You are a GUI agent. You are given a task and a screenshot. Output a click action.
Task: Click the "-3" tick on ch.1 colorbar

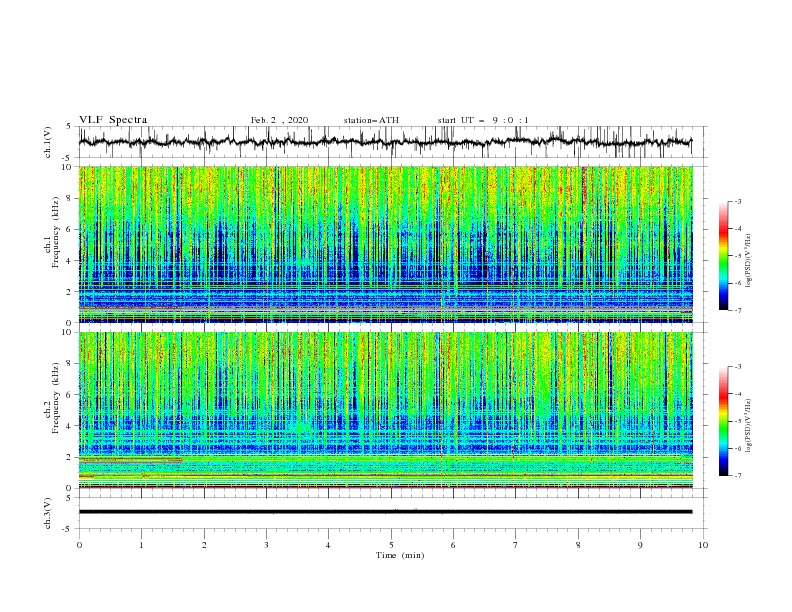(738, 201)
